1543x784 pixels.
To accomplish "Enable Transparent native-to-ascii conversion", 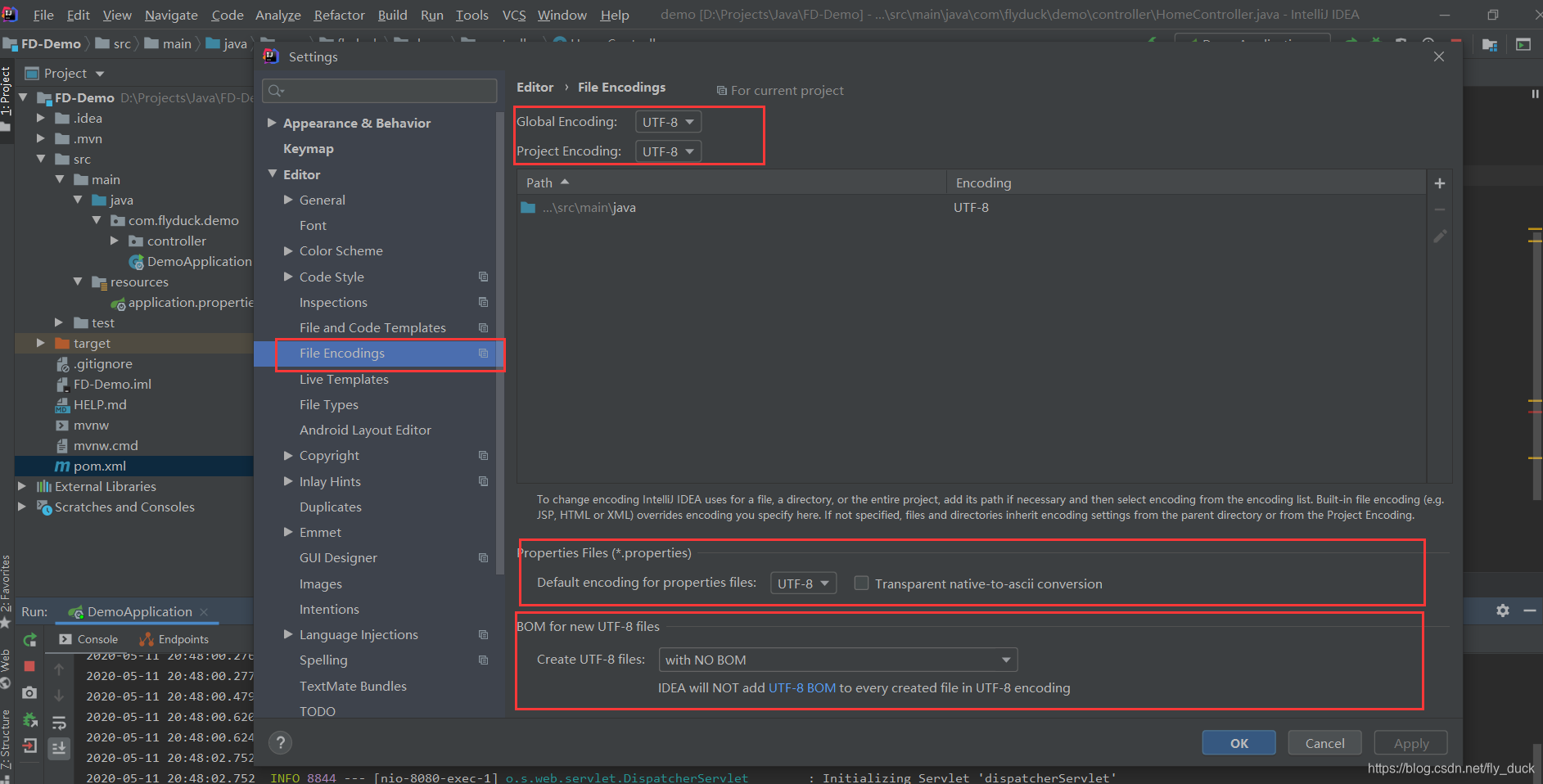I will 861,583.
